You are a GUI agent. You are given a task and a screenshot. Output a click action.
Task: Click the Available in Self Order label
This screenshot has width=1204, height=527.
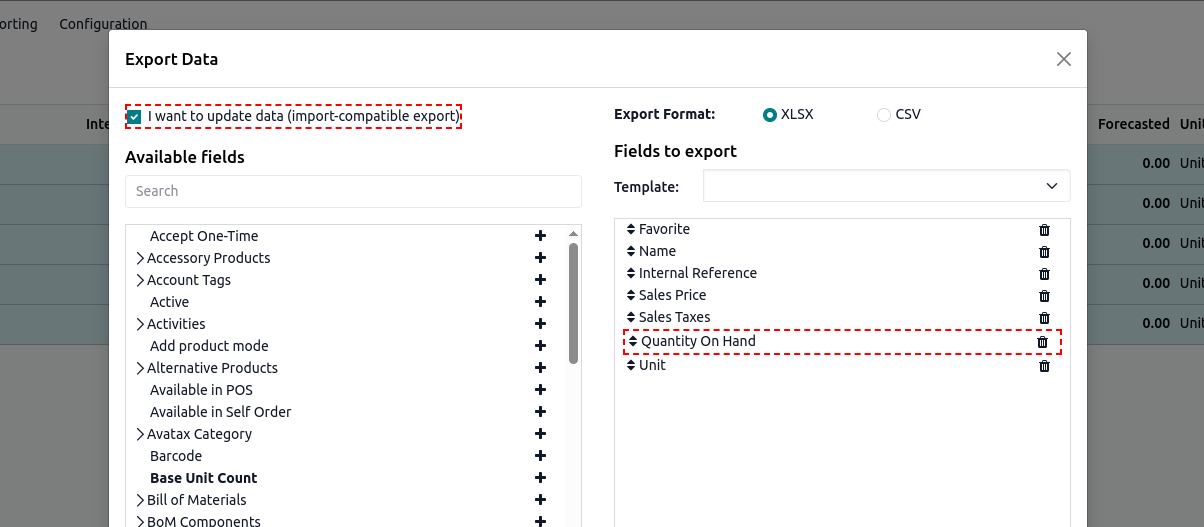pos(221,412)
